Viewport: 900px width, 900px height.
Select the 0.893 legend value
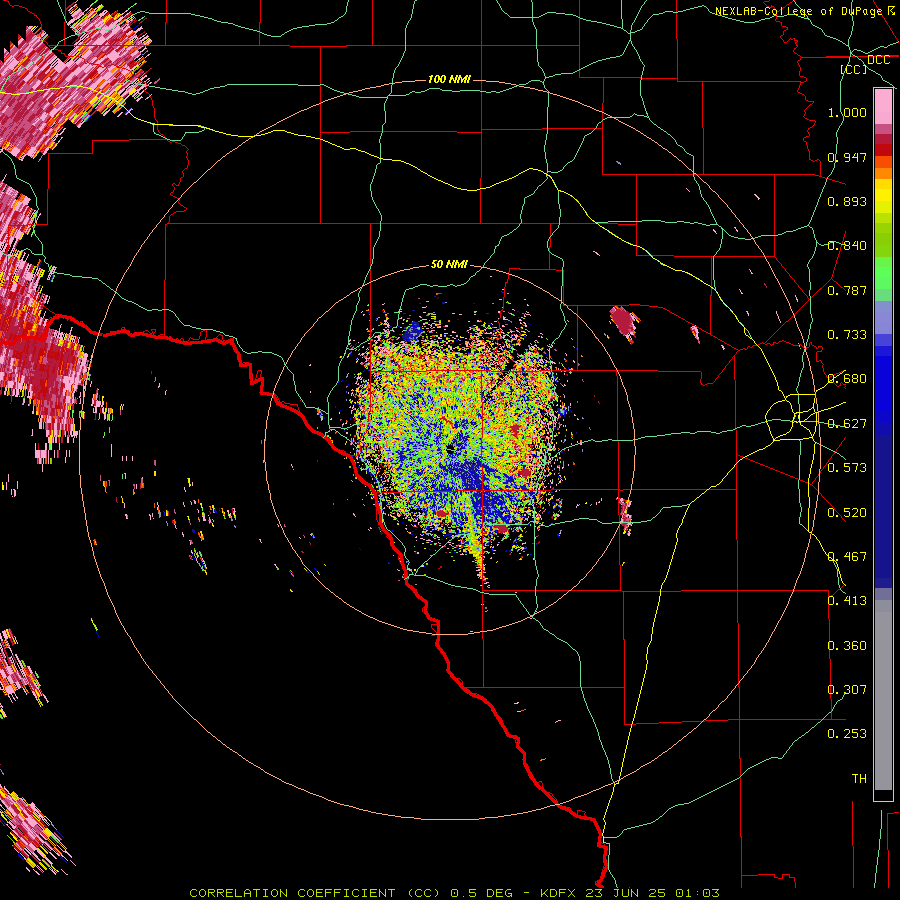point(847,201)
